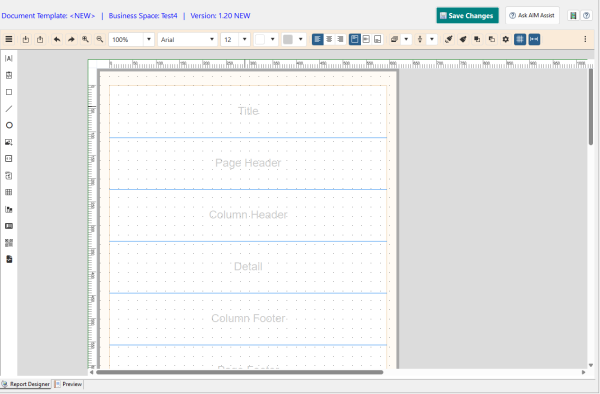The image size is (600, 394).
Task: Undo the last action
Action: [57, 39]
